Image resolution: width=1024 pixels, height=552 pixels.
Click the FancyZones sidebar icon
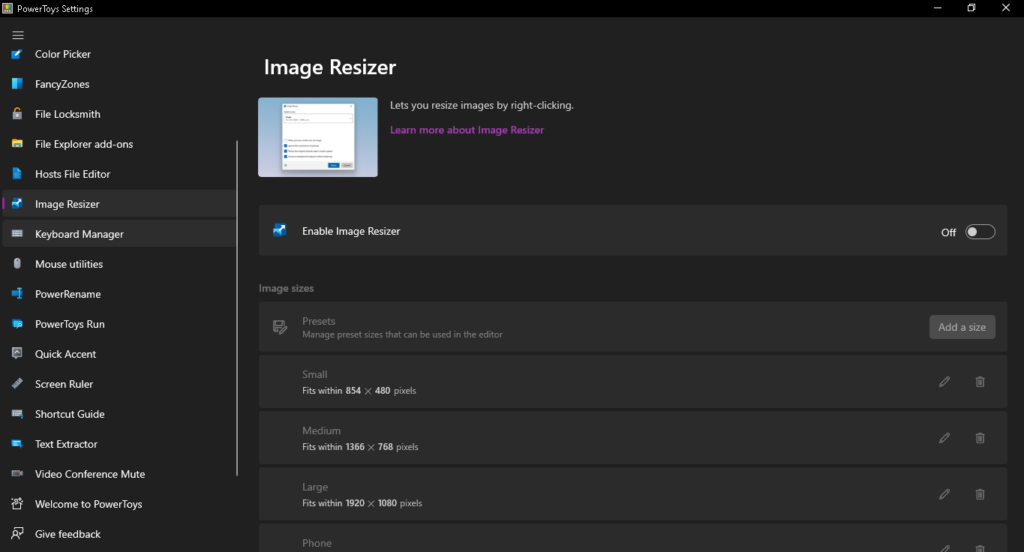coord(18,84)
